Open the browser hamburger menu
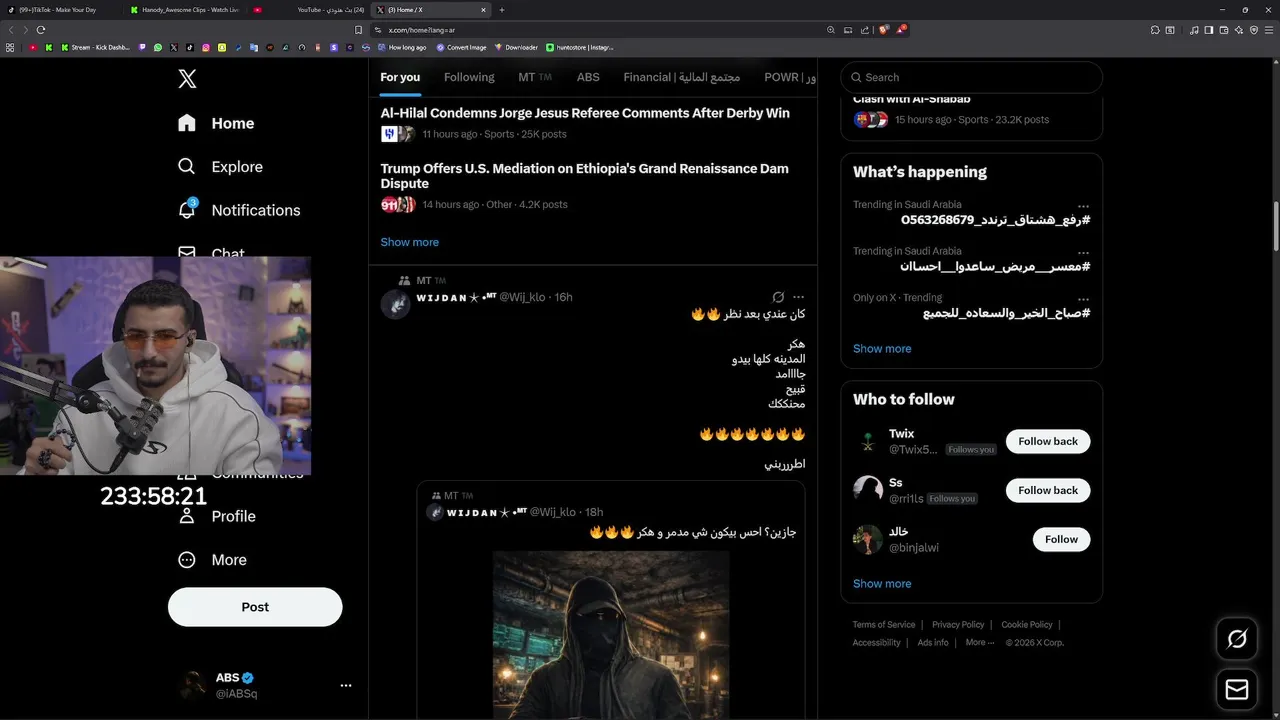Viewport: 1280px width, 720px height. [x=1269, y=30]
